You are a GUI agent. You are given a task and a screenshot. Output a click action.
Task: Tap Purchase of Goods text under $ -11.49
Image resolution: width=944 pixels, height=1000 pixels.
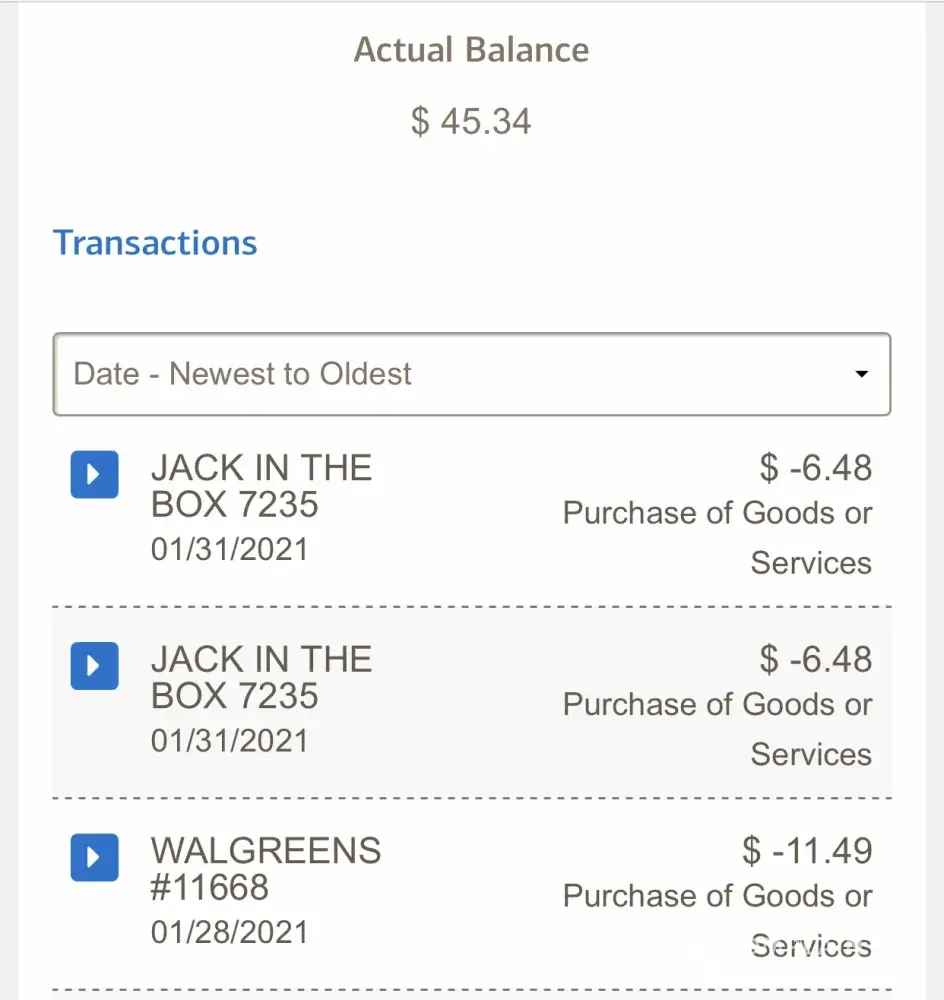coord(717,896)
